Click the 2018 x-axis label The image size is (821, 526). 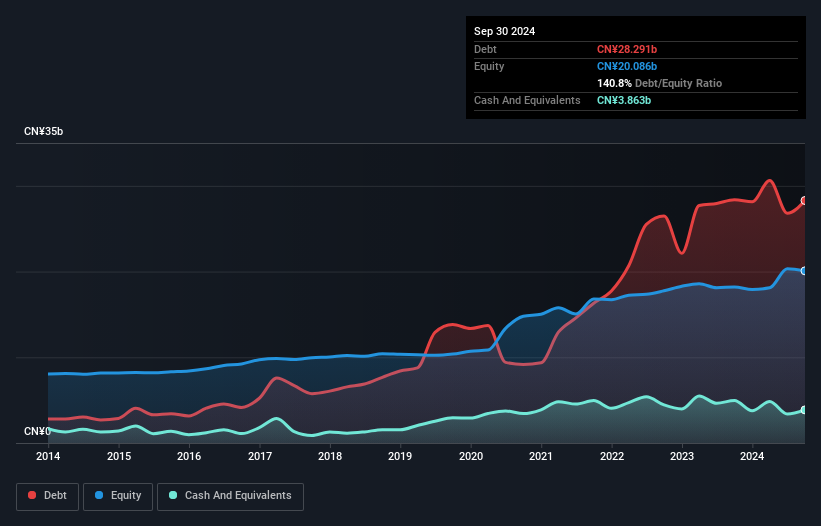click(330, 456)
